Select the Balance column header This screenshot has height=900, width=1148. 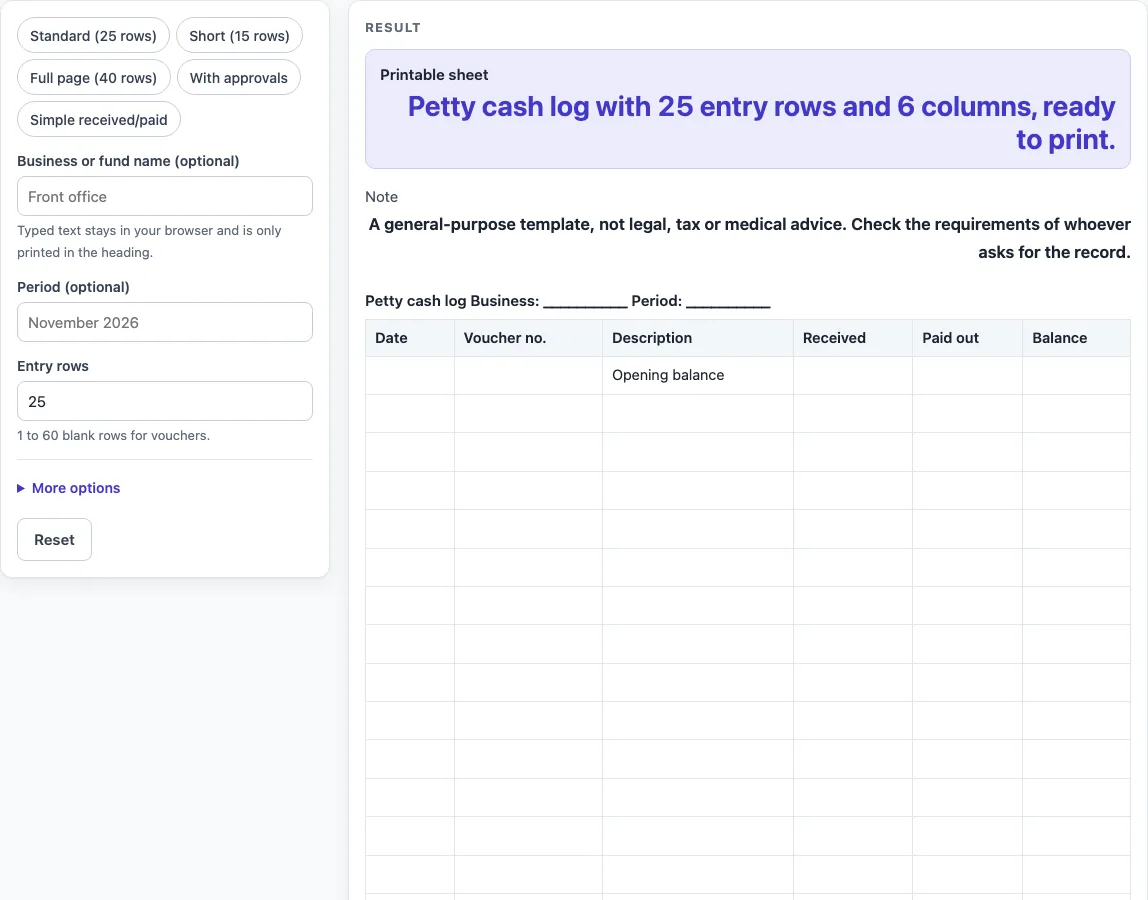[x=1076, y=338]
